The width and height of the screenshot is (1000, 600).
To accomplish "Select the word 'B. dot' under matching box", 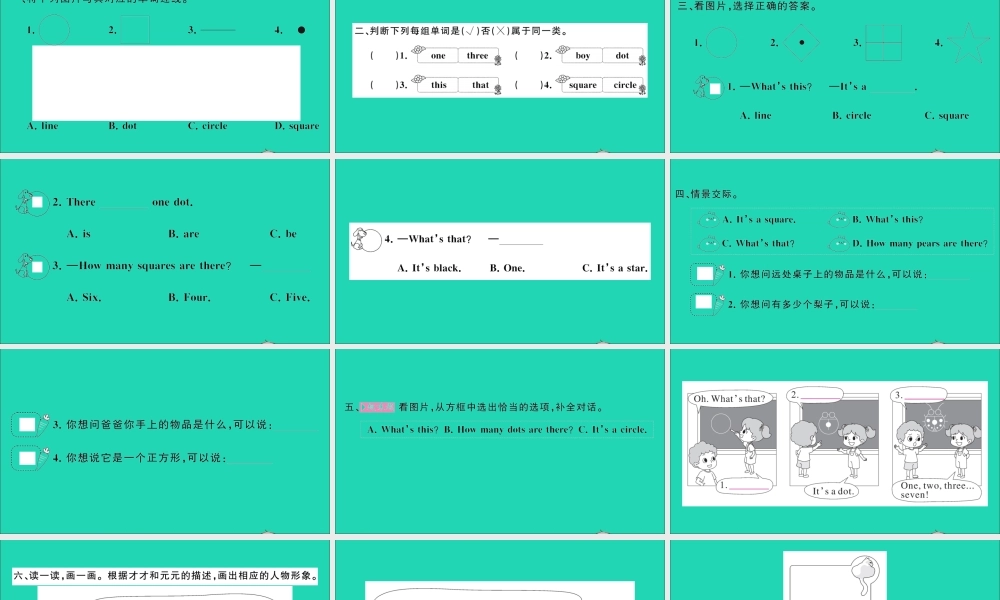I will click(x=122, y=126).
